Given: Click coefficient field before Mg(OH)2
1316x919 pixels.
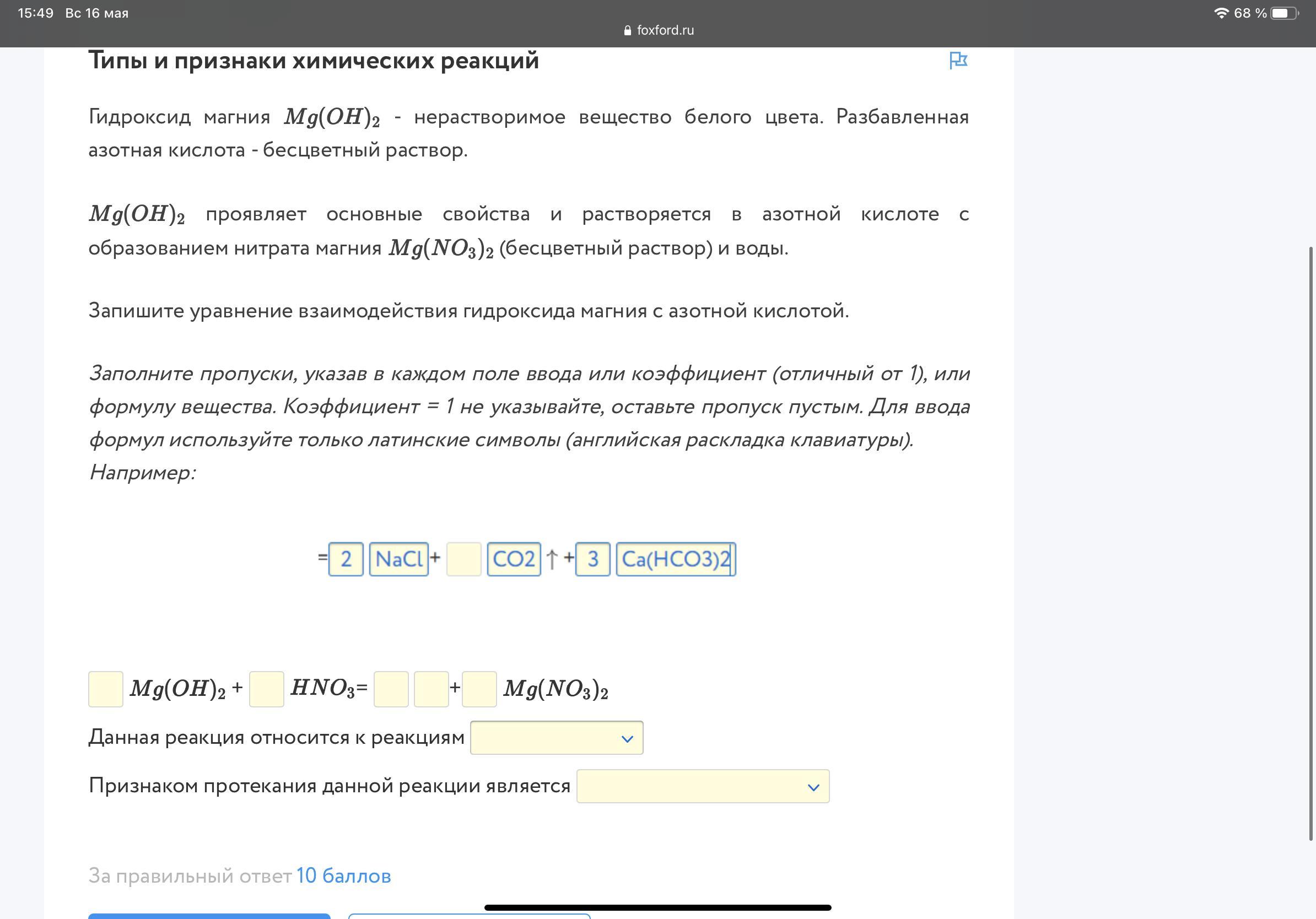Looking at the screenshot, I should click(x=105, y=689).
